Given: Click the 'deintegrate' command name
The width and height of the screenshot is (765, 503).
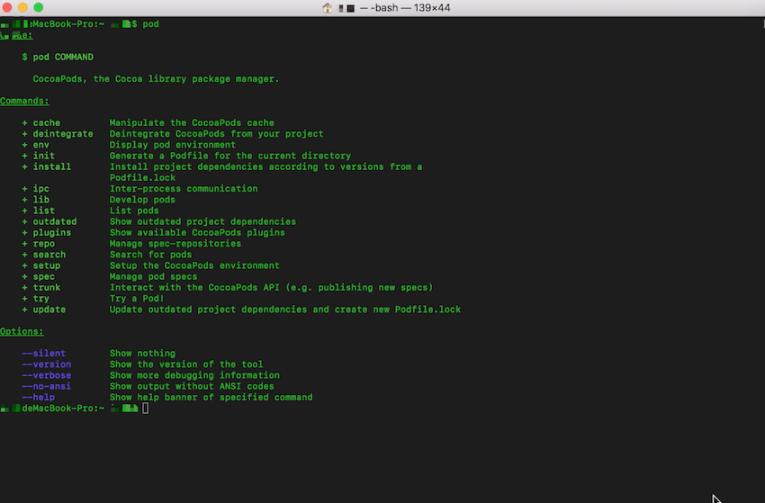Looking at the screenshot, I should [62, 134].
